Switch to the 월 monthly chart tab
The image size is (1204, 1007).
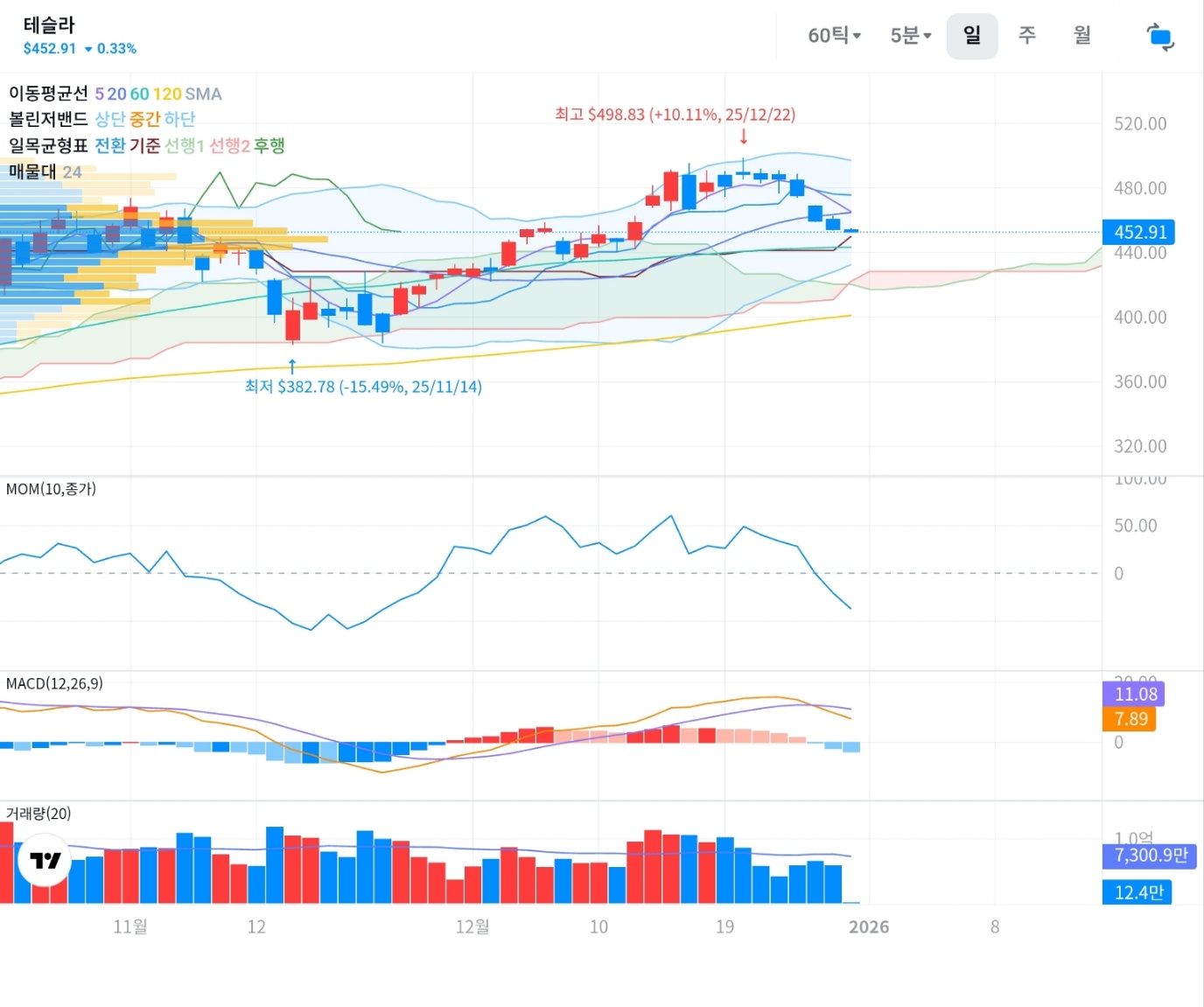1082,36
